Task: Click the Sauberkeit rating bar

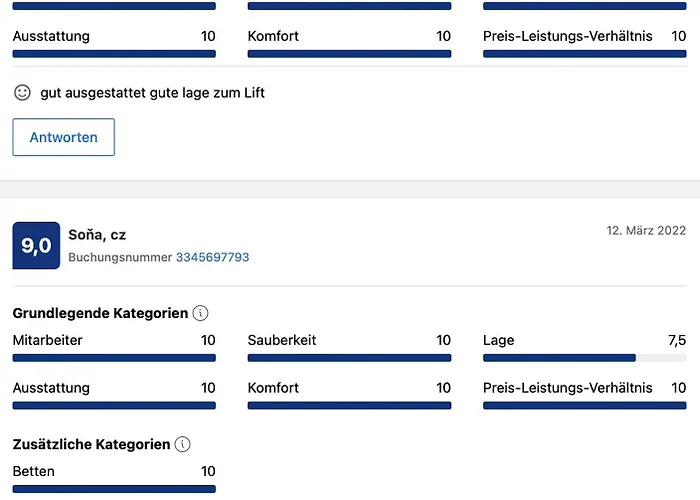Action: point(349,357)
